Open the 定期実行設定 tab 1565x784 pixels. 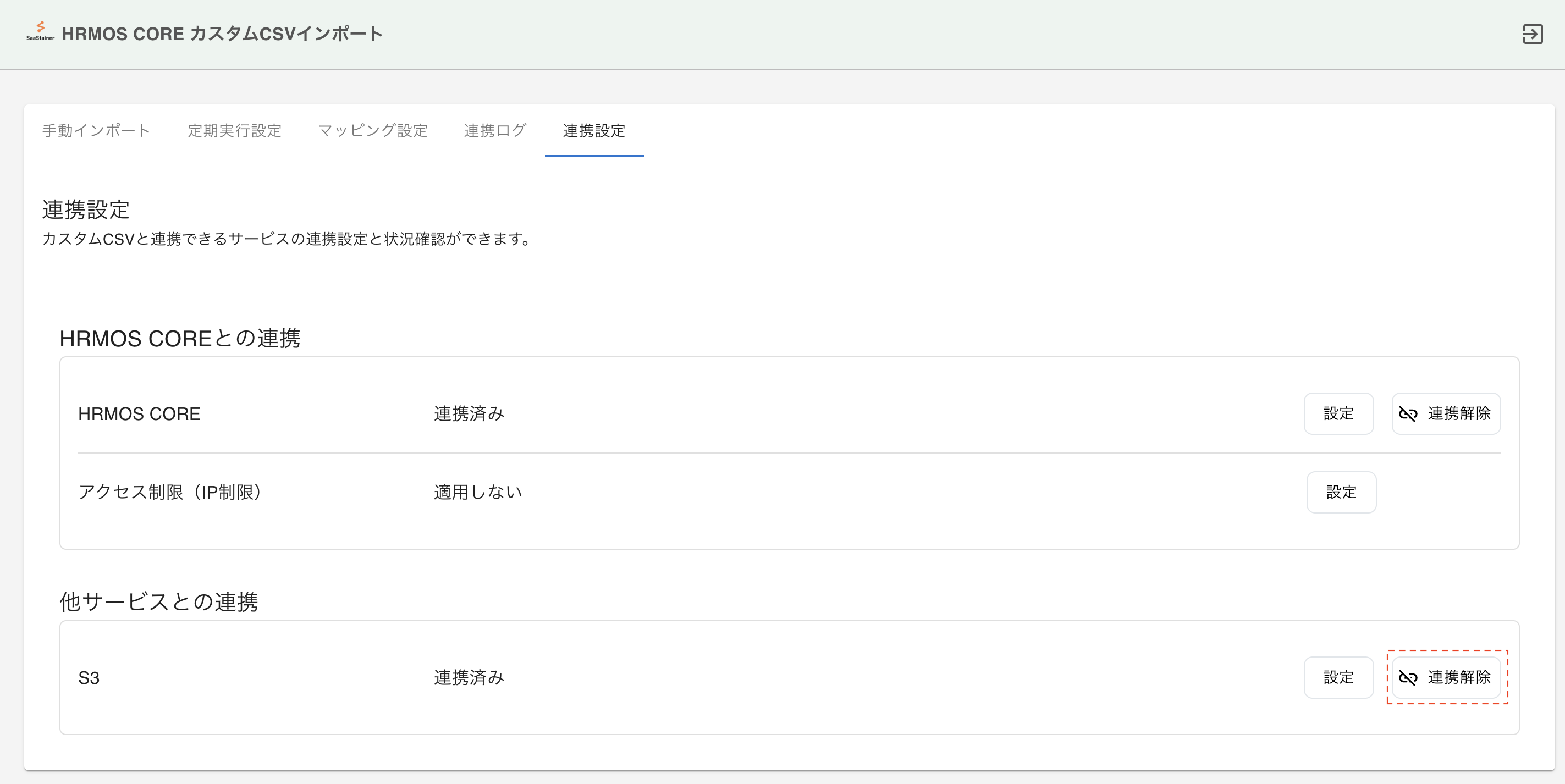click(234, 130)
